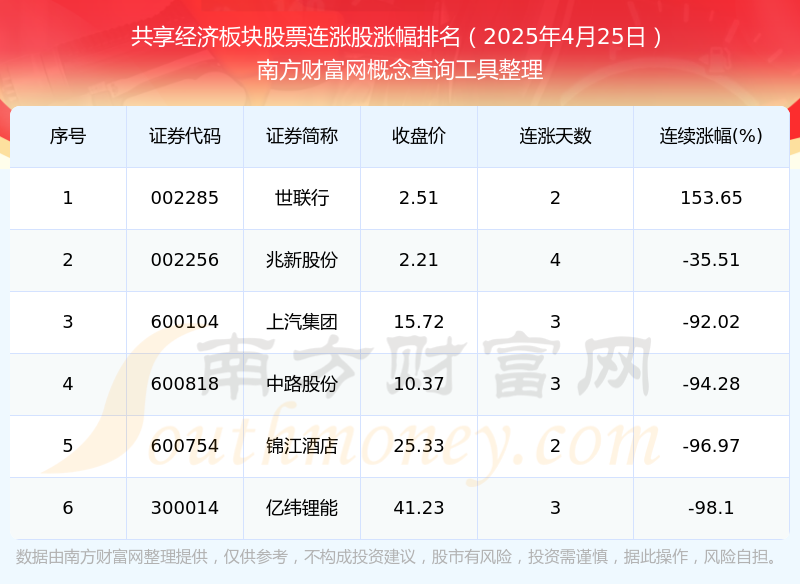This screenshot has height=584, width=800.
Task: Click closing price 25.33
Action: click(x=419, y=446)
